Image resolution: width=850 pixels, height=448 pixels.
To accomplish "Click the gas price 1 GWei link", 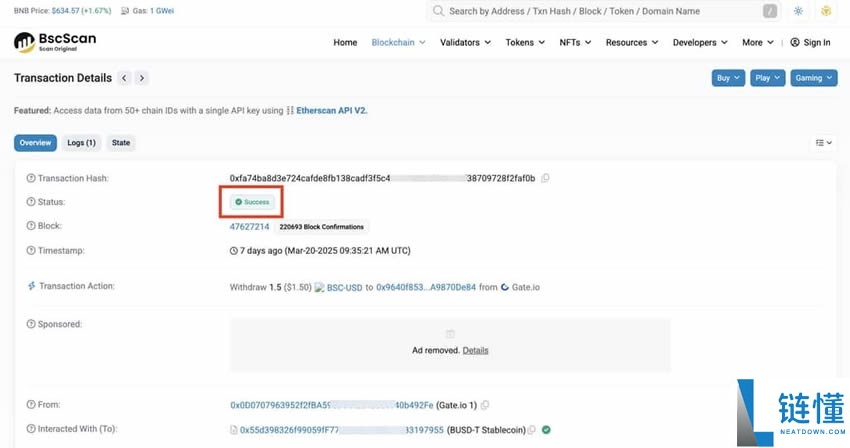I will click(x=162, y=11).
